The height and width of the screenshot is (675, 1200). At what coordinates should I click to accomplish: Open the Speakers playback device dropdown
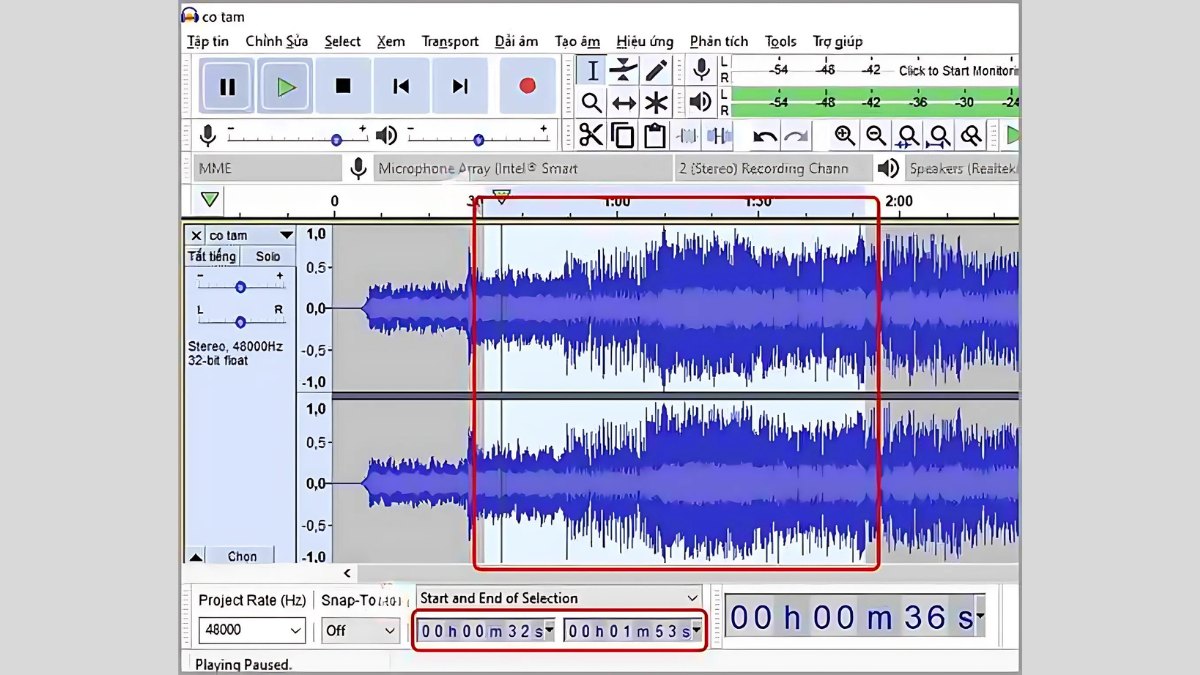[x=961, y=168]
